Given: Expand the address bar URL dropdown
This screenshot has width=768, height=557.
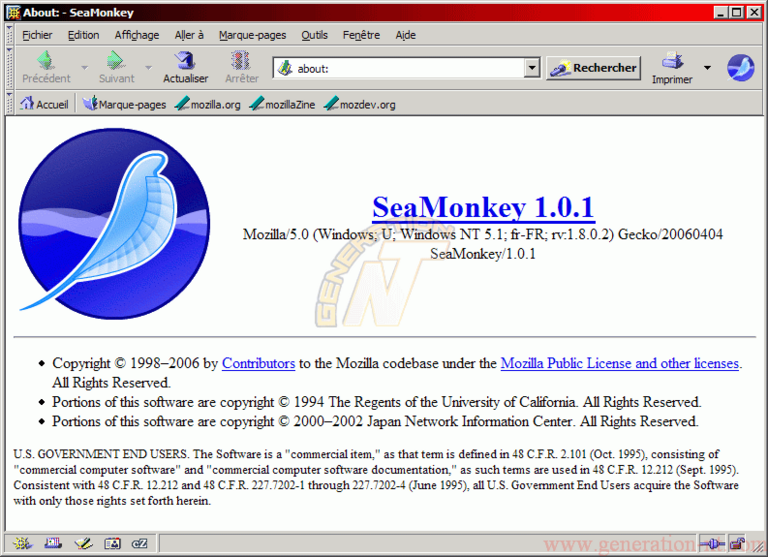Looking at the screenshot, I should coord(532,68).
